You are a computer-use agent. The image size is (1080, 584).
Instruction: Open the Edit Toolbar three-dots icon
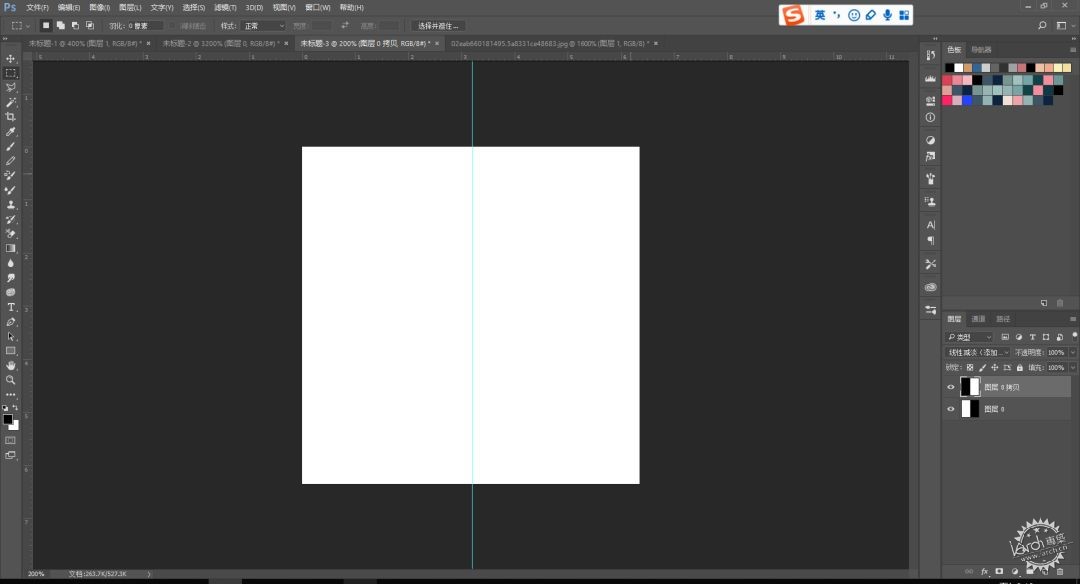10,395
